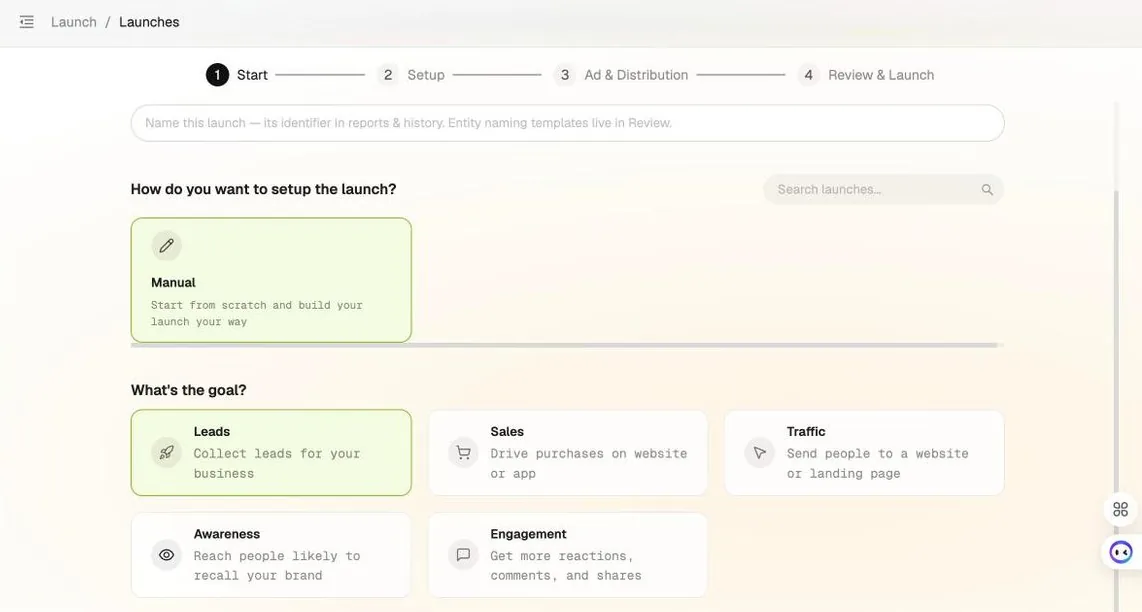Go to step 2 Setup
The height and width of the screenshot is (612, 1142).
[411, 75]
